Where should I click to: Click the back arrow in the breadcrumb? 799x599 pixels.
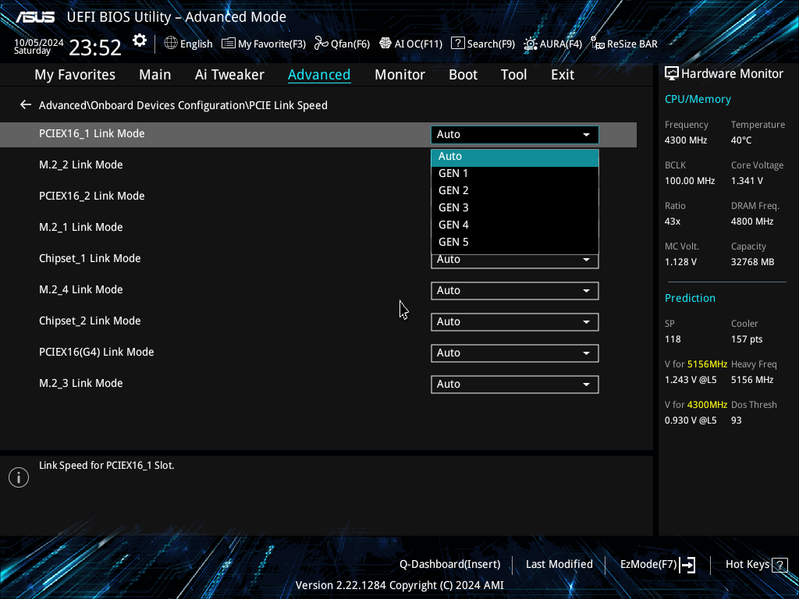point(25,105)
